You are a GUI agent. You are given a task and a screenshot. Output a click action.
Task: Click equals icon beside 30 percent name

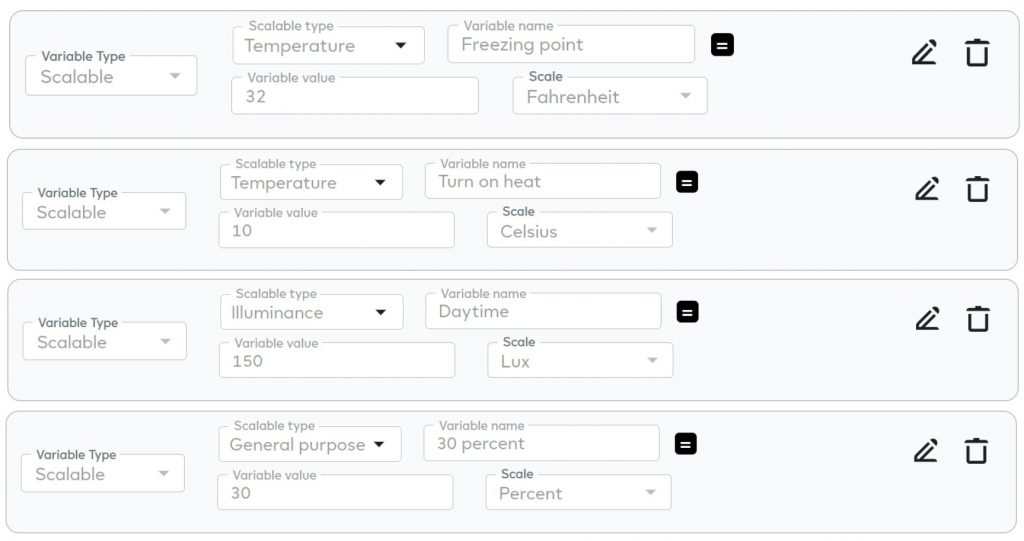pyautogui.click(x=685, y=444)
